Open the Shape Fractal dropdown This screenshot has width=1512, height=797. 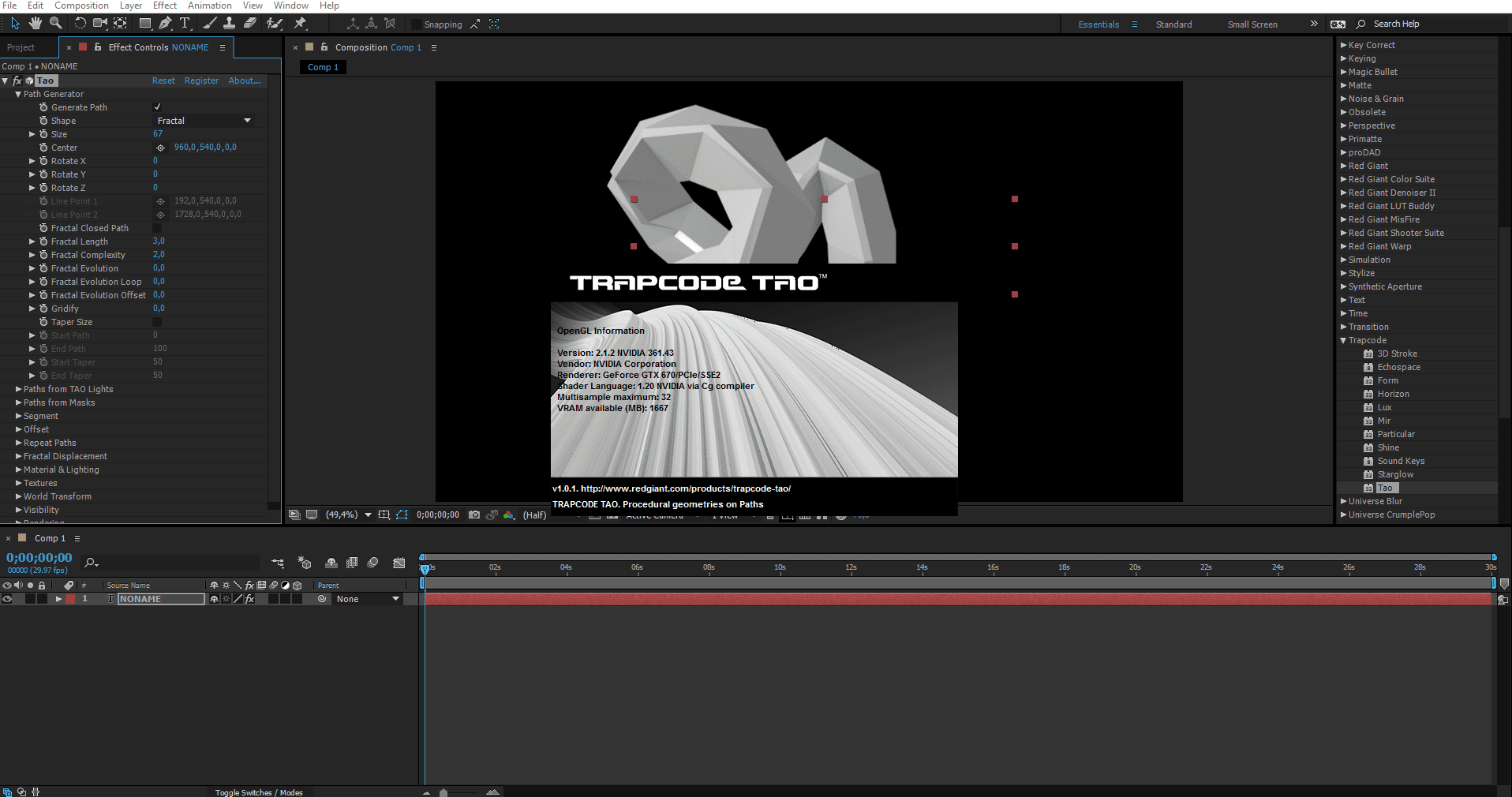click(204, 121)
